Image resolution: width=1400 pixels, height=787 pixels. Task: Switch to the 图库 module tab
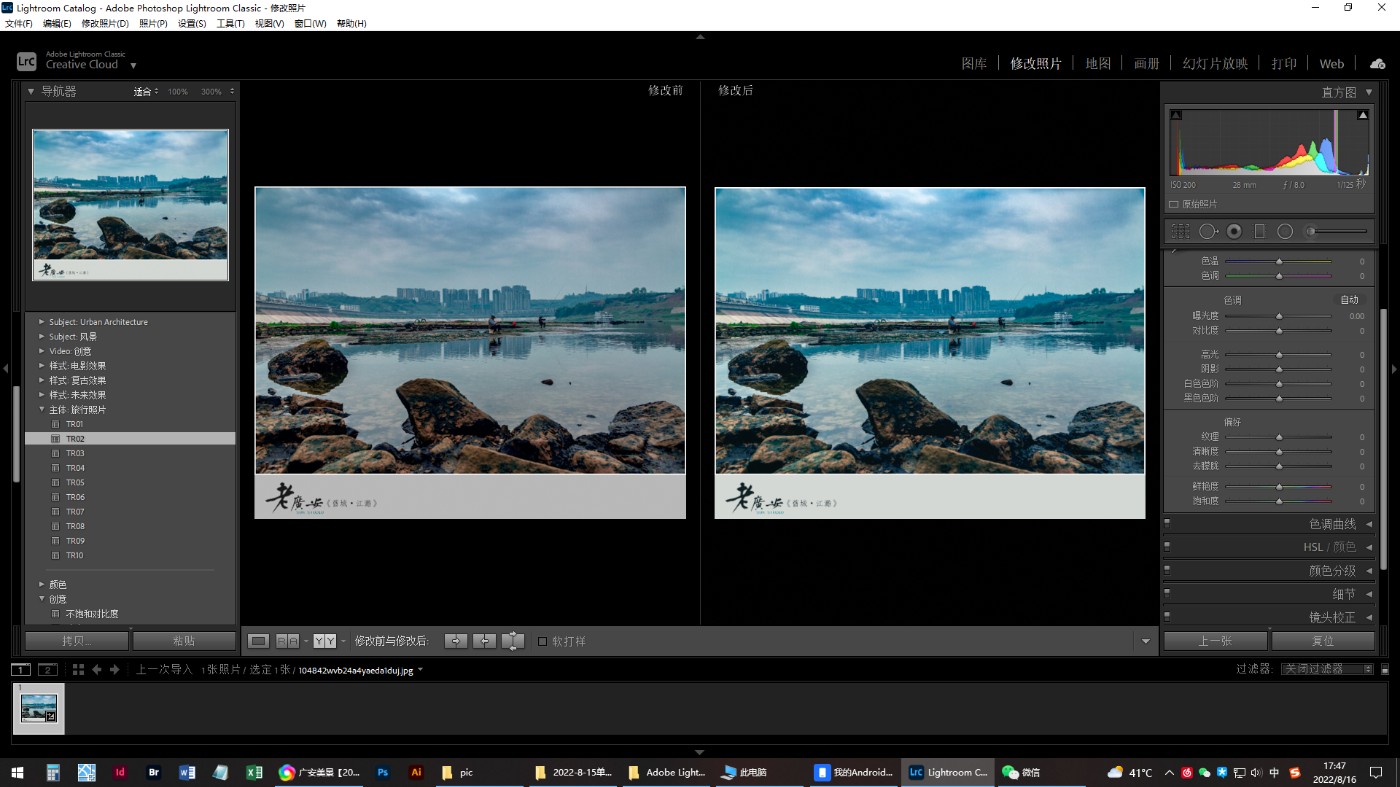[x=974, y=63]
